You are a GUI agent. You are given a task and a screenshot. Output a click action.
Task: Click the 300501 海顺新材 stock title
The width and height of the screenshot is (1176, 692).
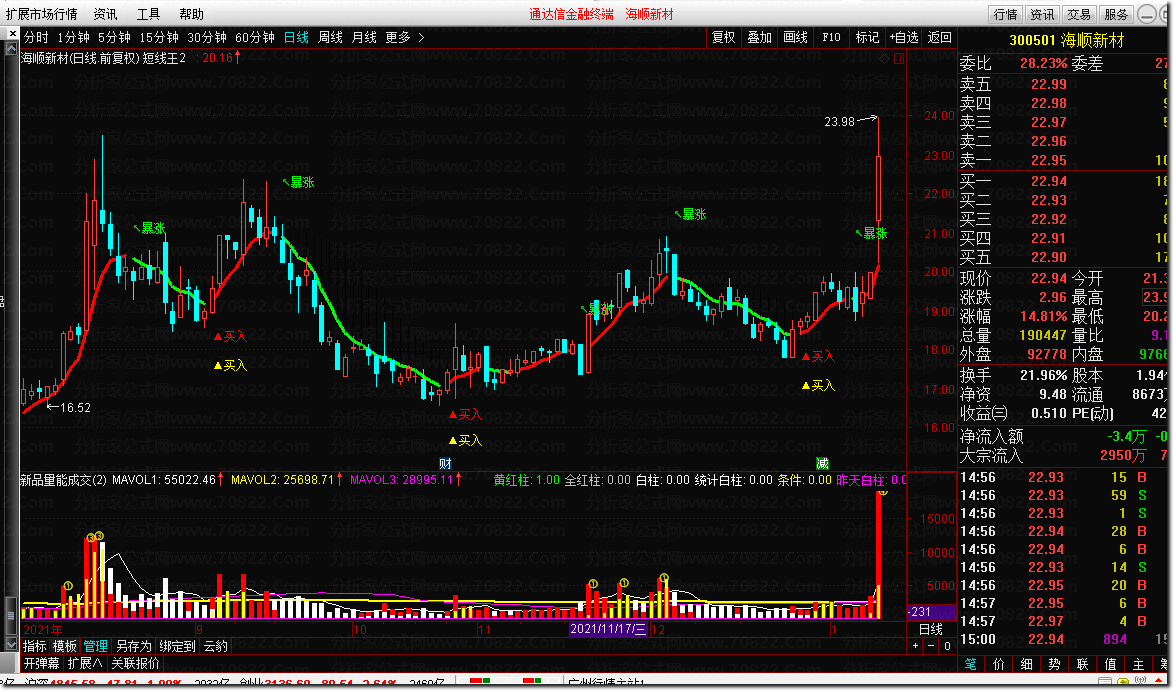pyautogui.click(x=1066, y=40)
